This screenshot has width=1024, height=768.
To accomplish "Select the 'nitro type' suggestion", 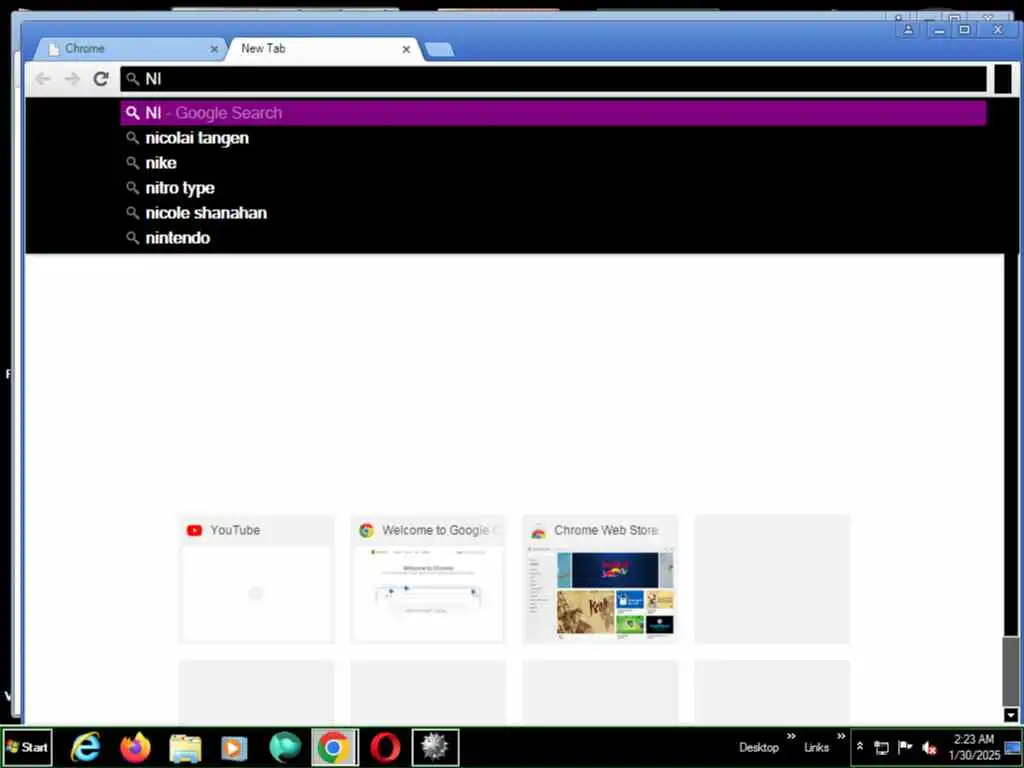I will [553, 187].
